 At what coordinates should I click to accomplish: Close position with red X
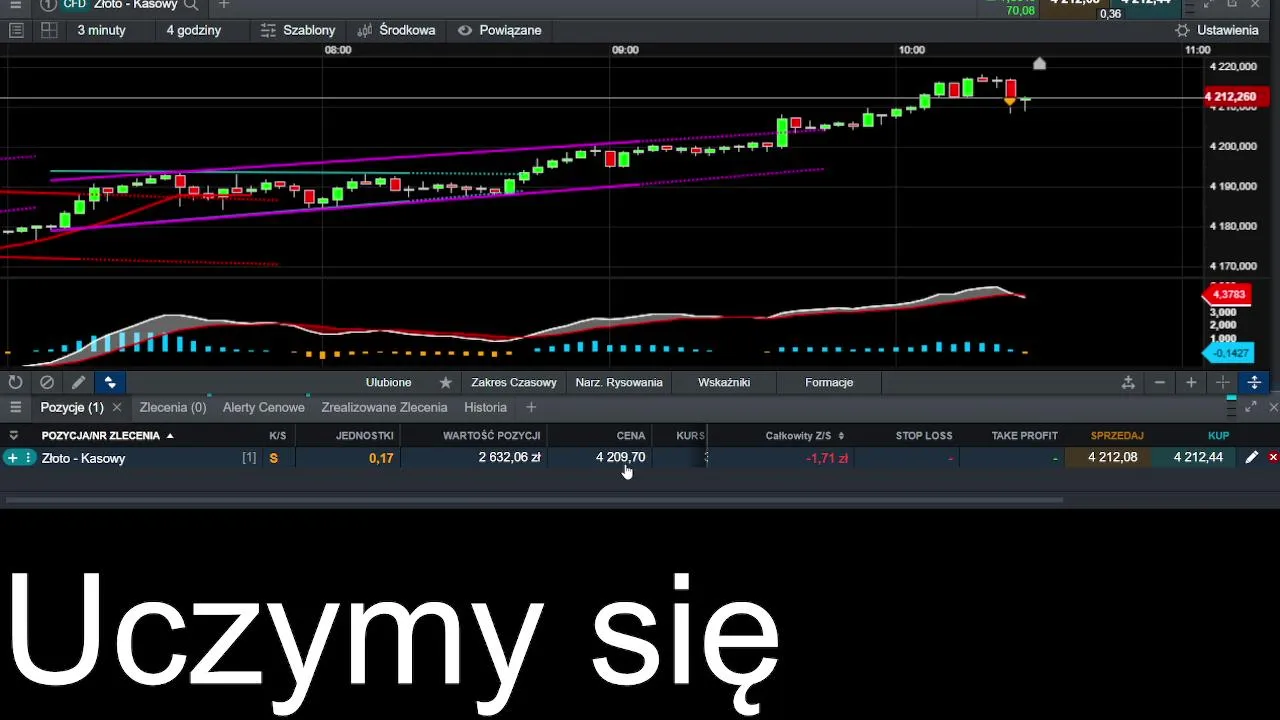pyautogui.click(x=1273, y=457)
